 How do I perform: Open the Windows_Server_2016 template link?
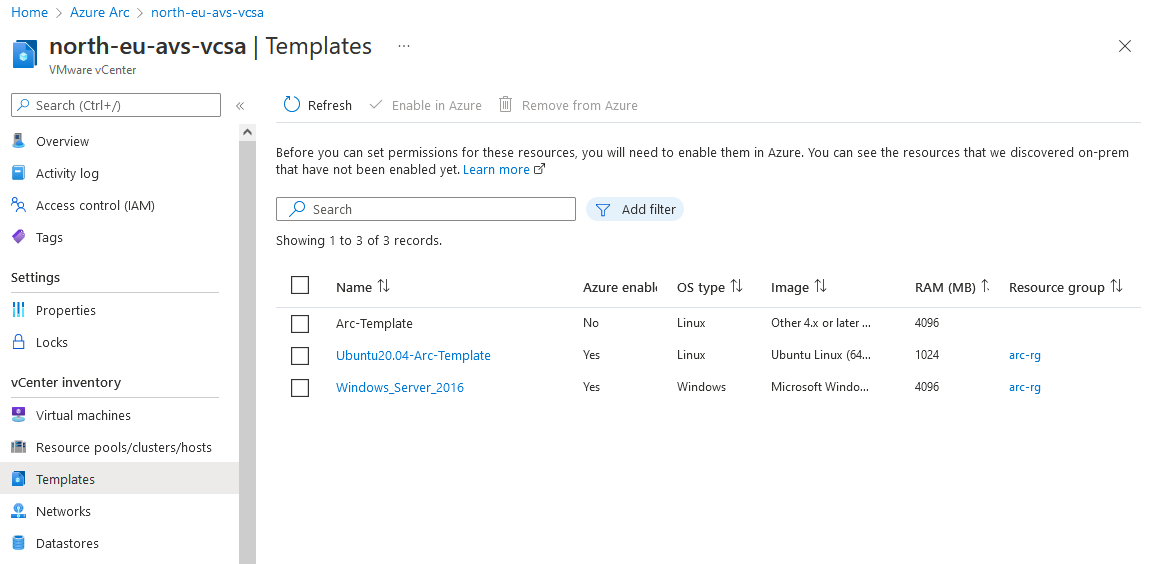point(400,388)
